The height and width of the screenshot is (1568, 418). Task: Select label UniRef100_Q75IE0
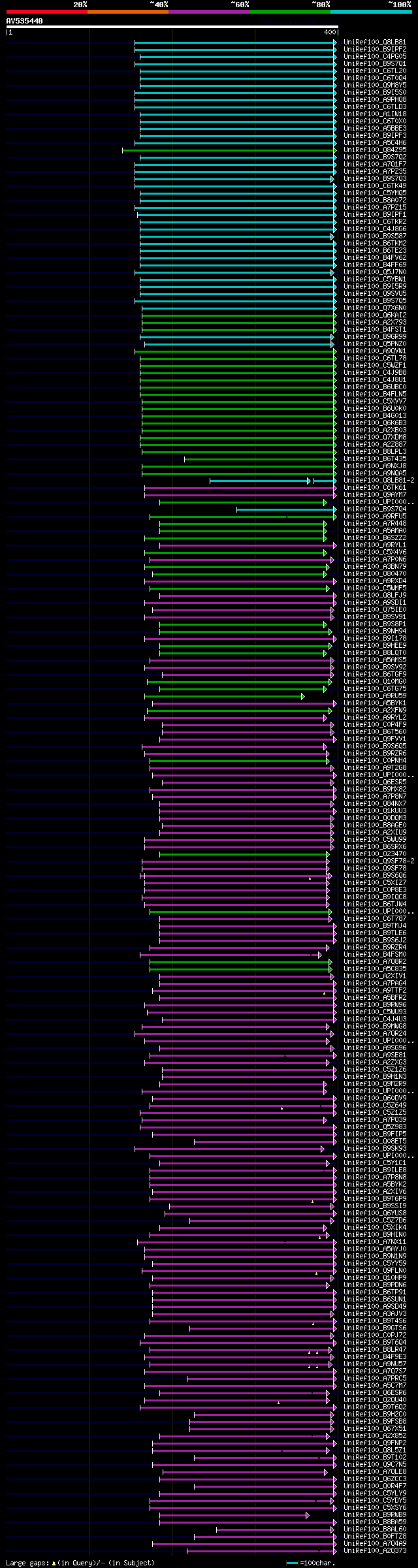pos(375,610)
